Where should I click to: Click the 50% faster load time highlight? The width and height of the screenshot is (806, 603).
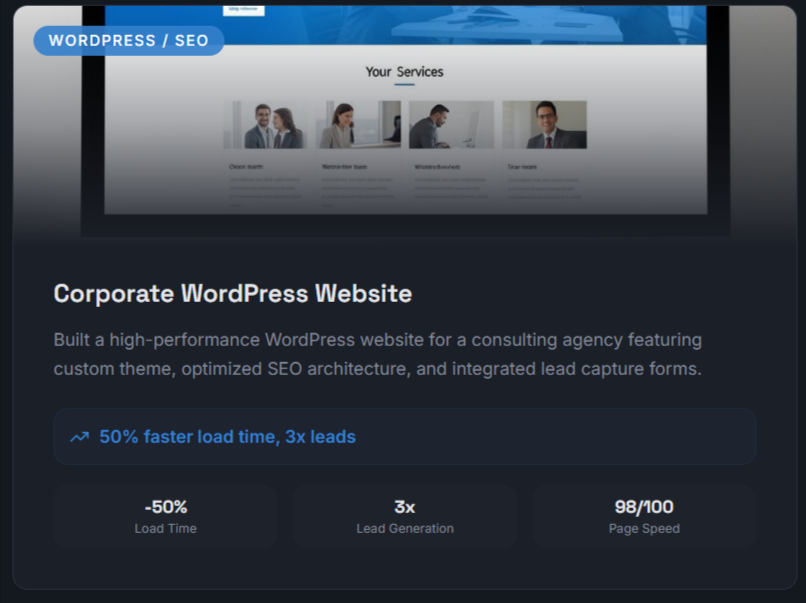coord(227,437)
